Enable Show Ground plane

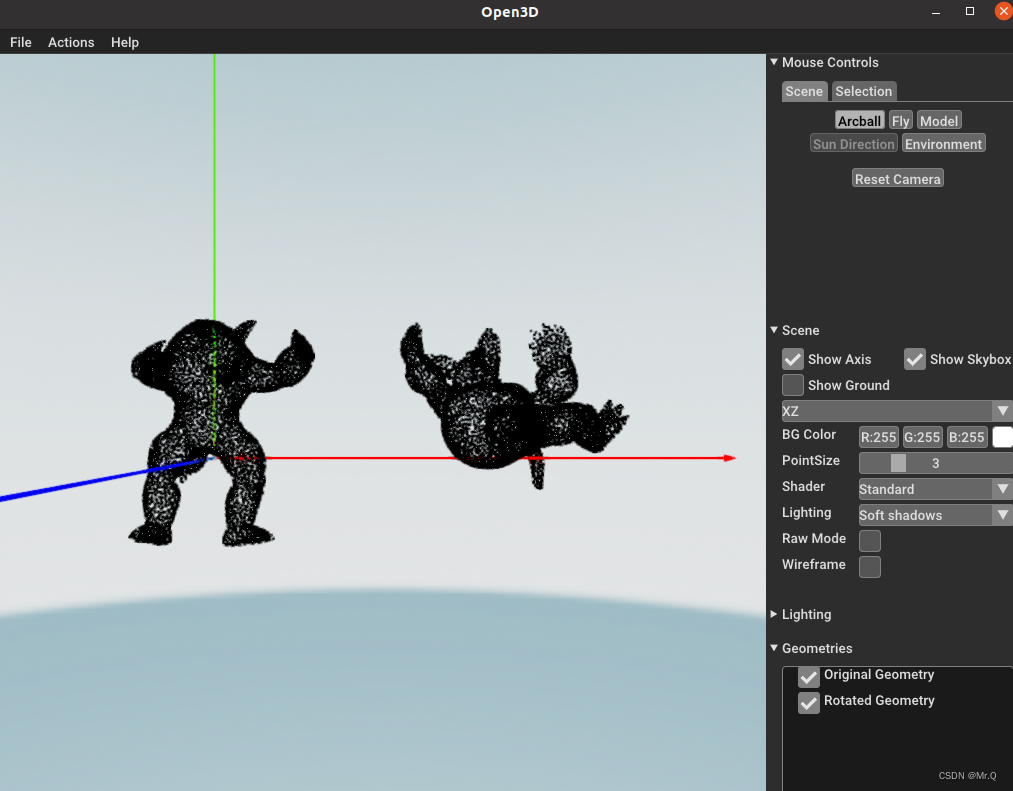(793, 384)
